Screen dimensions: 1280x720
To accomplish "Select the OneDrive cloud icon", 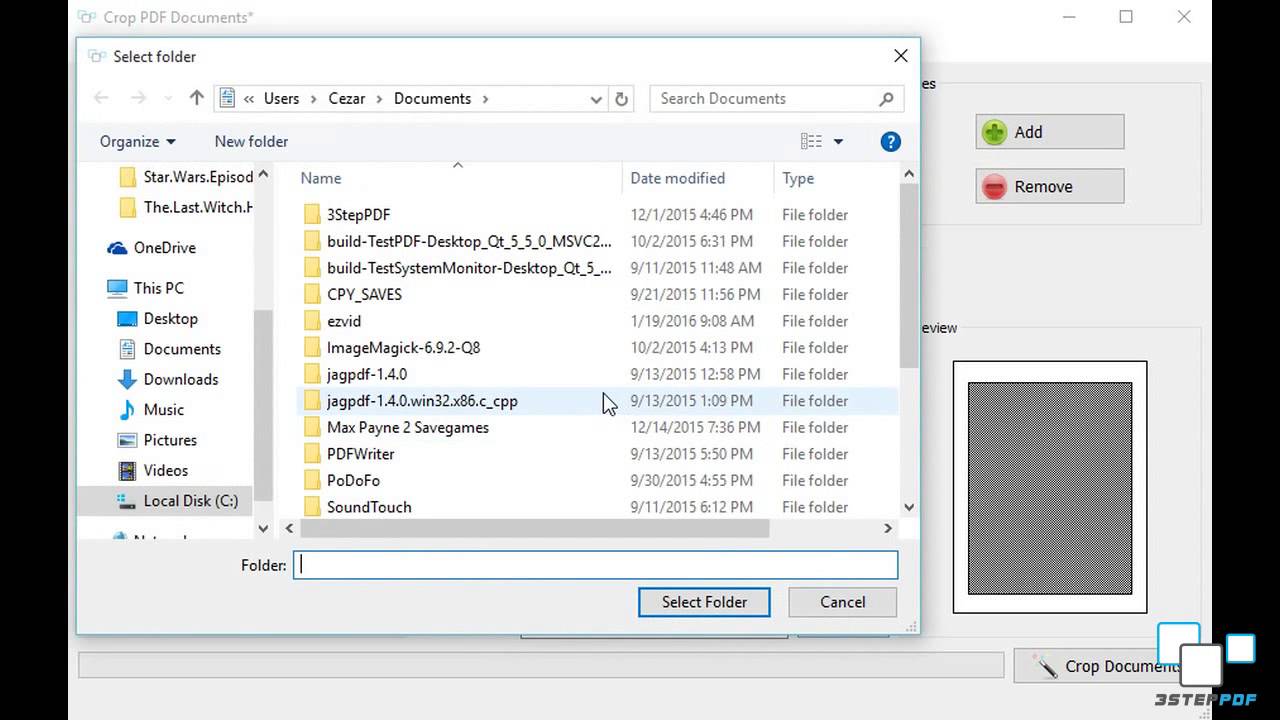I will 118,248.
